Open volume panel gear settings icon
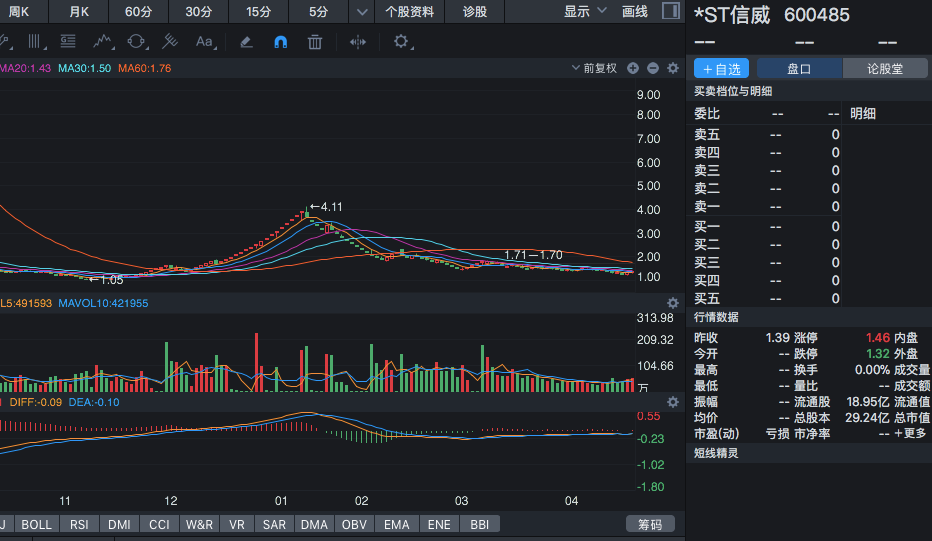The width and height of the screenshot is (932, 541). point(673,303)
